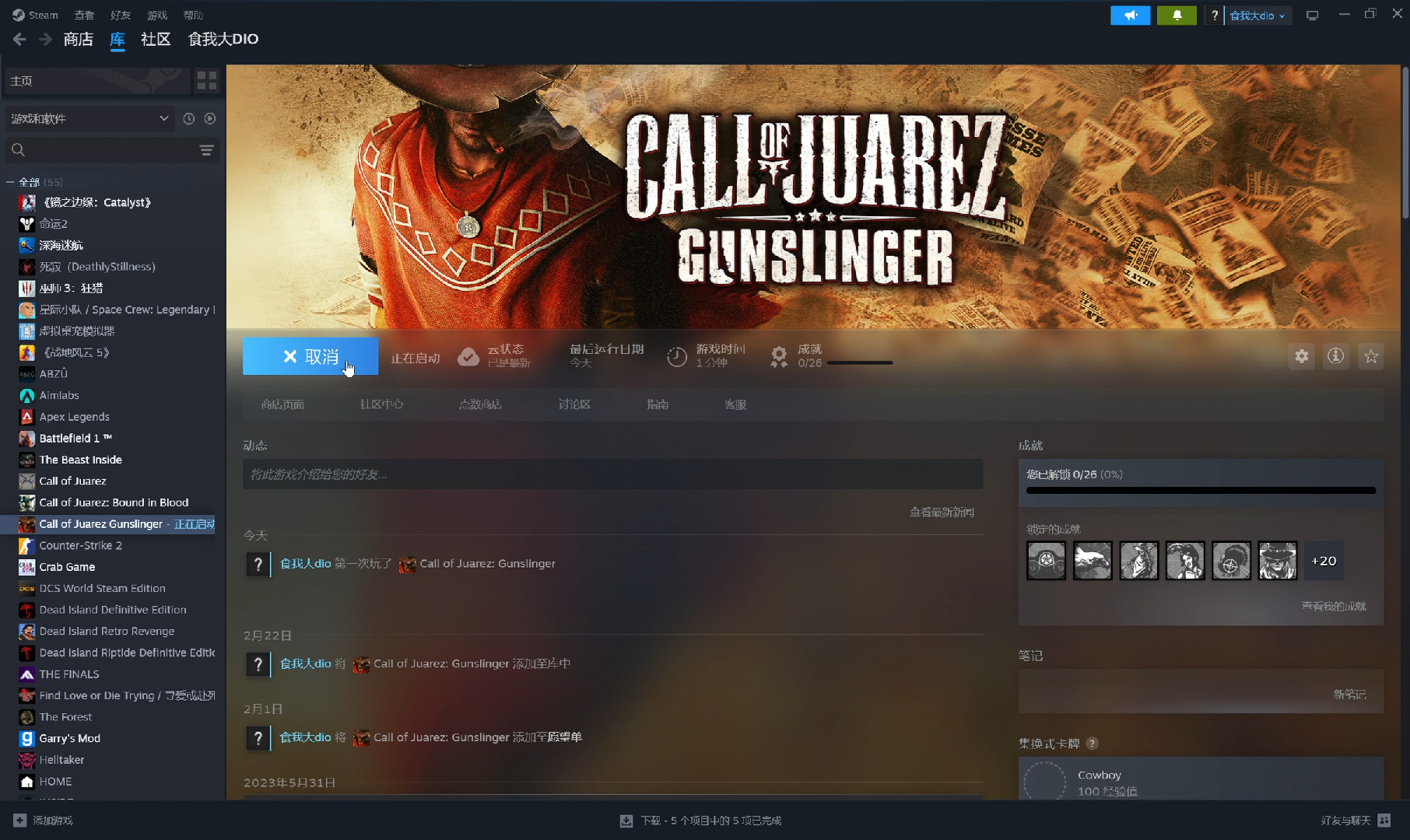1410x840 pixels.
Task: Click the back navigation arrow
Action: tap(19, 39)
